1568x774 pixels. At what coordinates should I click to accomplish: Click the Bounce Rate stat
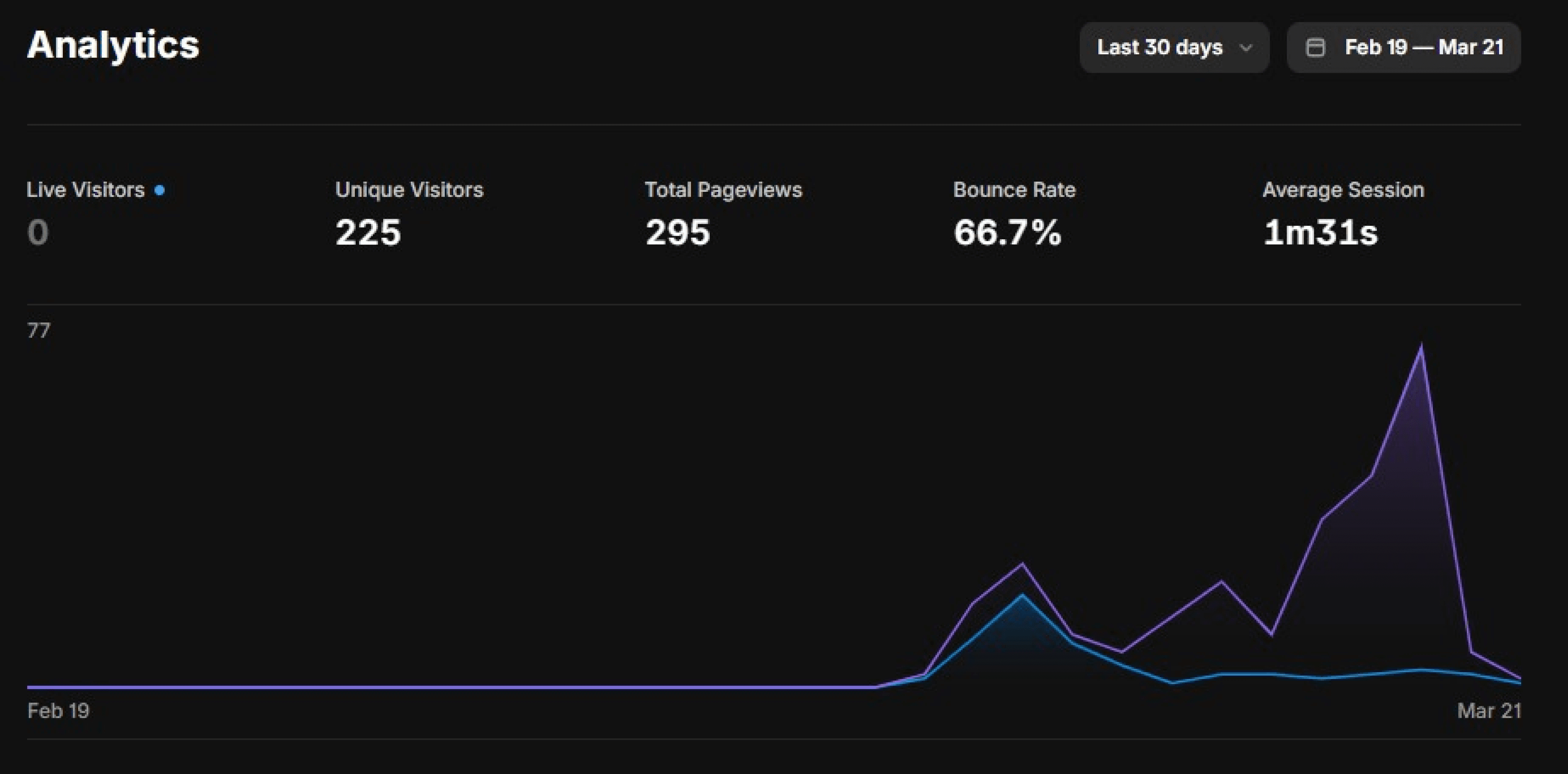1014,190
